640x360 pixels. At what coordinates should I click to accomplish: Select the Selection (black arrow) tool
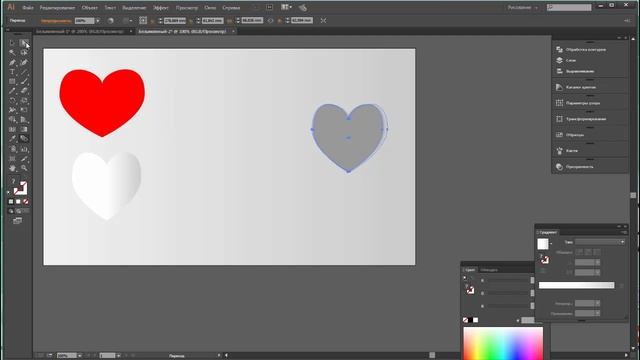coord(12,43)
